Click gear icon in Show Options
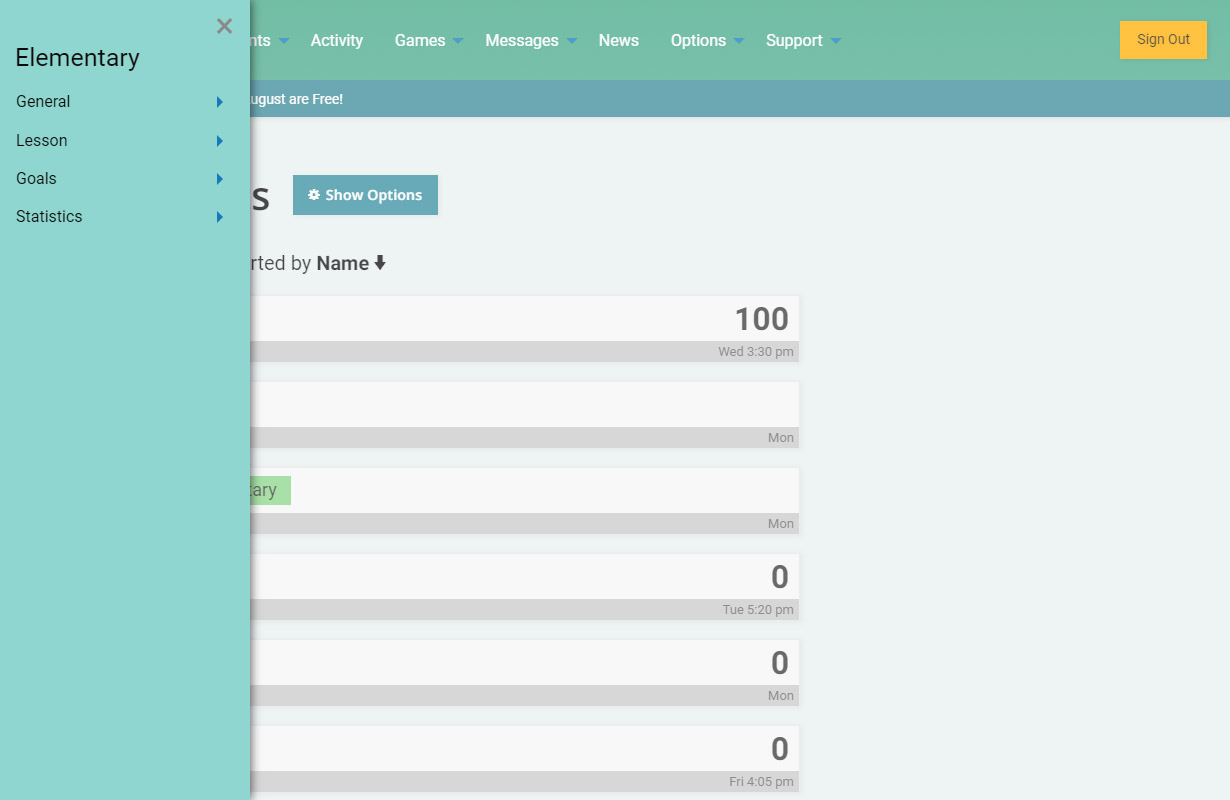This screenshot has width=1230, height=800. (314, 195)
